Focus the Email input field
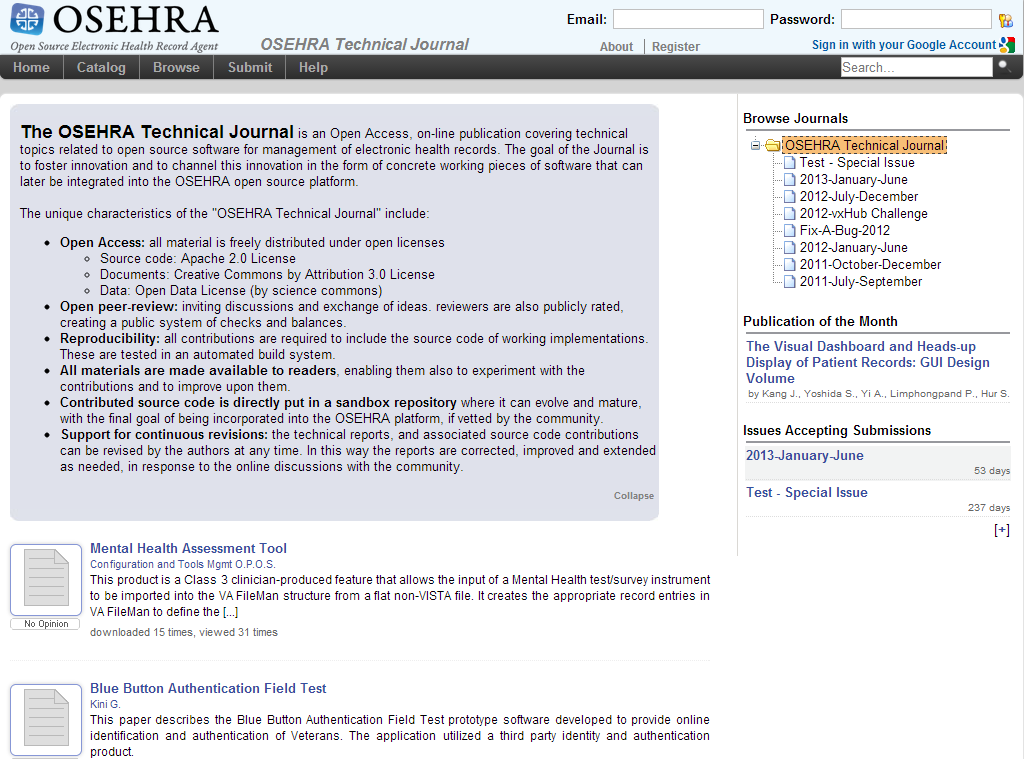The image size is (1024, 759). [x=687, y=19]
